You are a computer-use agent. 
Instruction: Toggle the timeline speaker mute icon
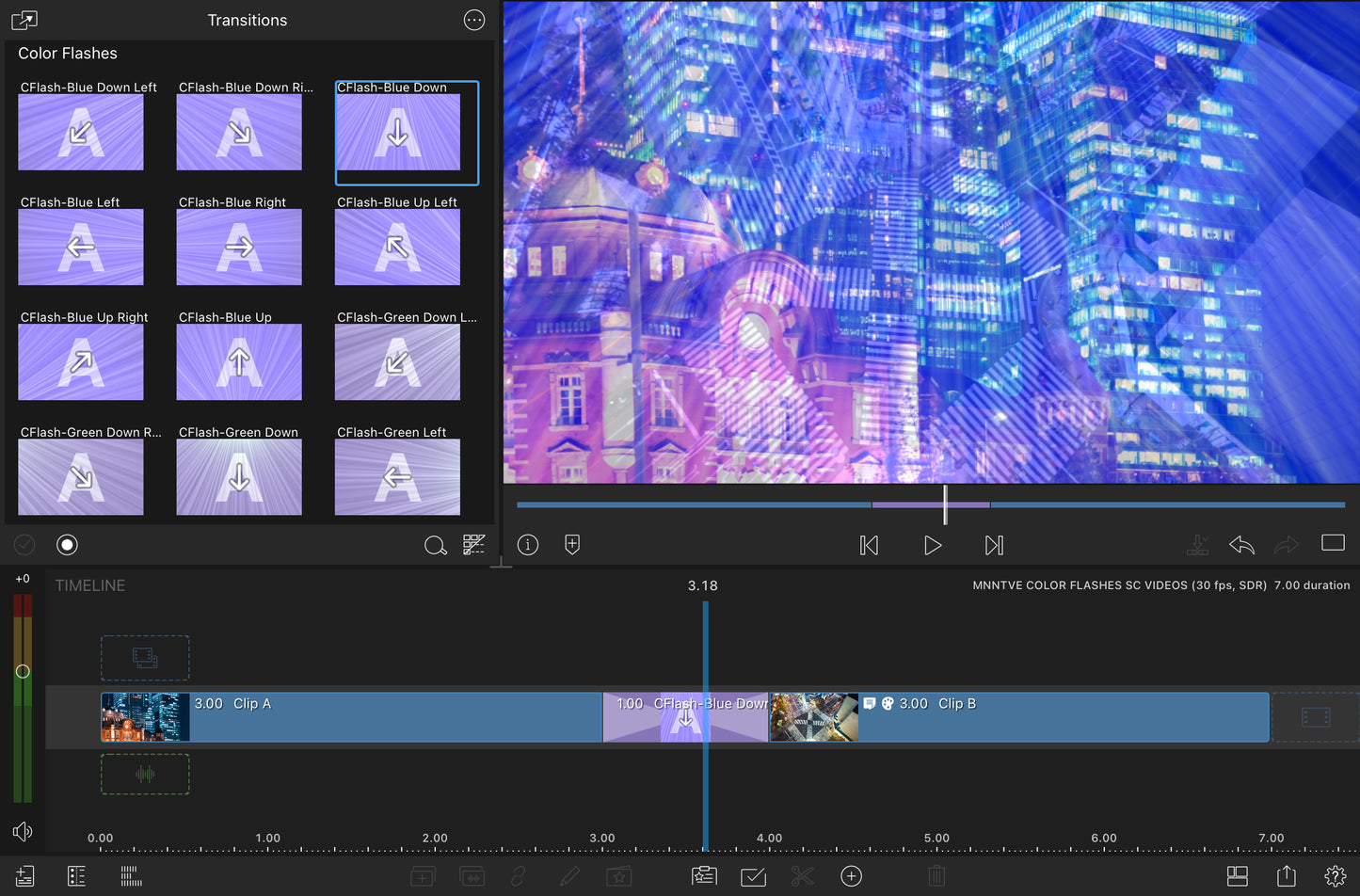tap(23, 831)
